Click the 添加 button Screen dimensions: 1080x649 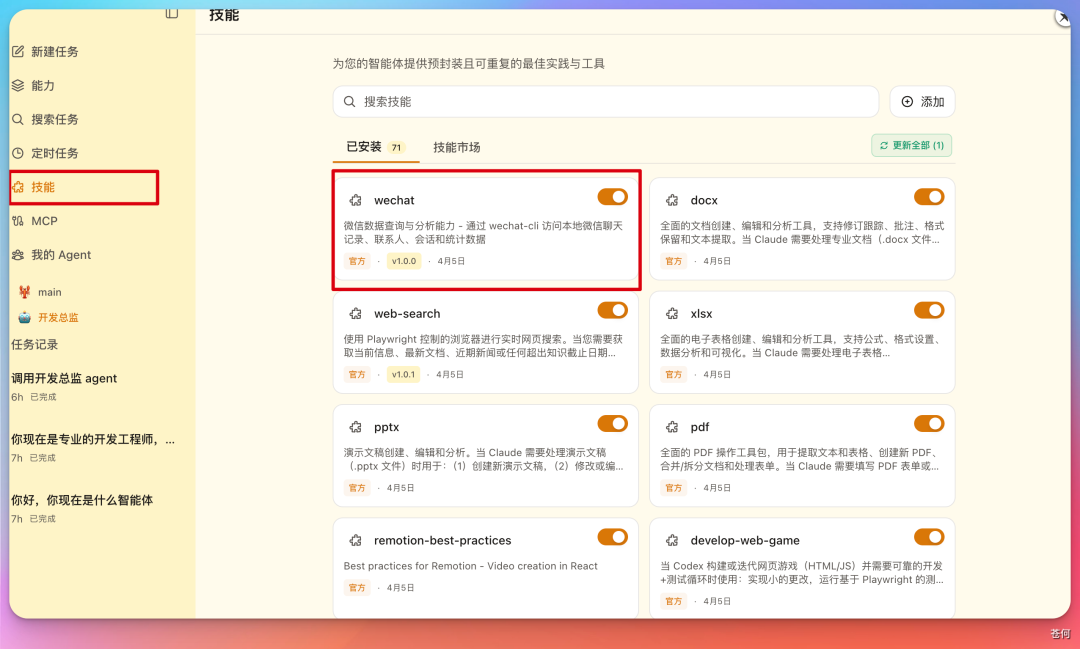(x=922, y=101)
